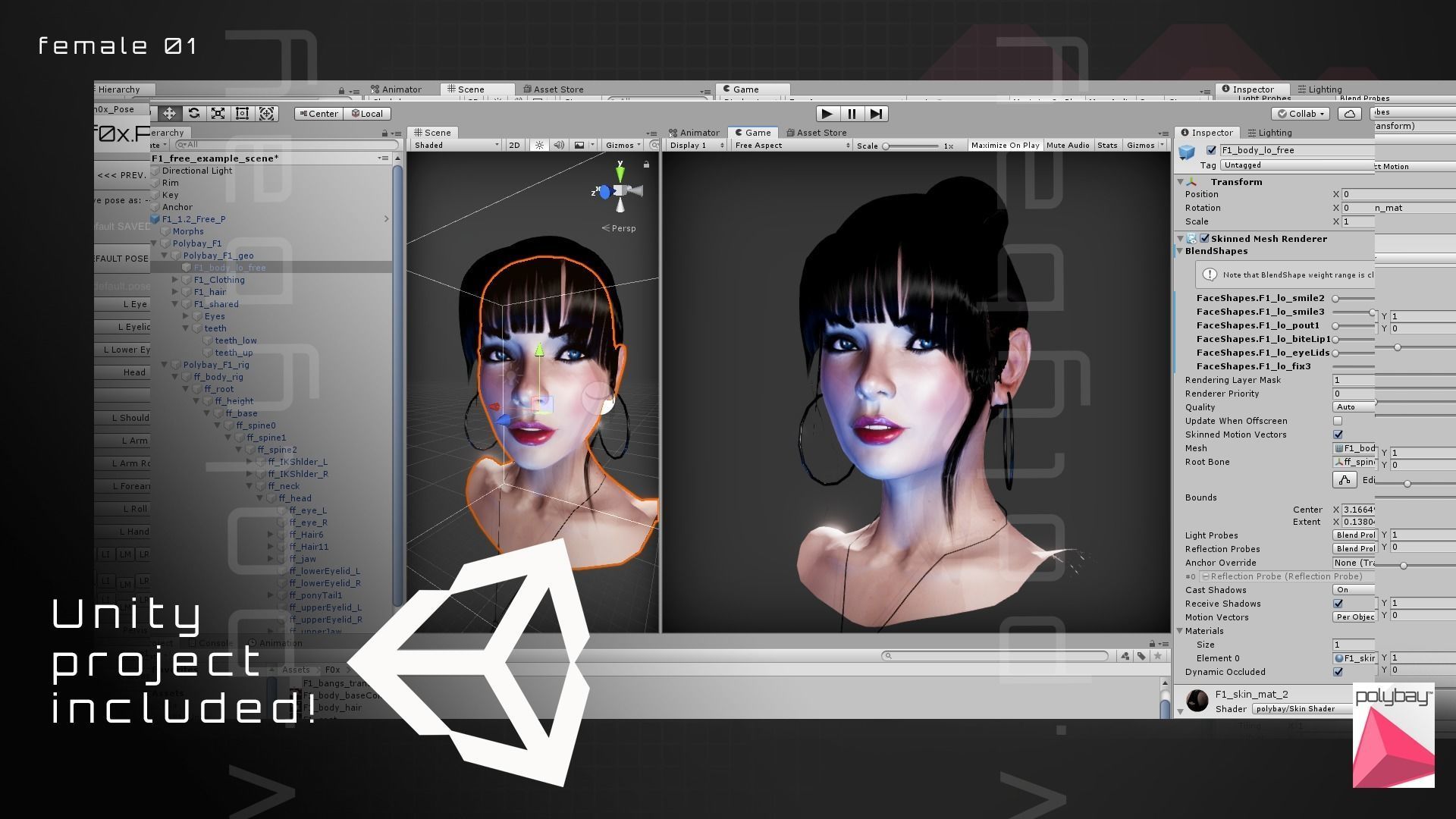Screen dimensions: 1456x819
Task: Click the scene gizmo lock icon
Action: click(646, 165)
